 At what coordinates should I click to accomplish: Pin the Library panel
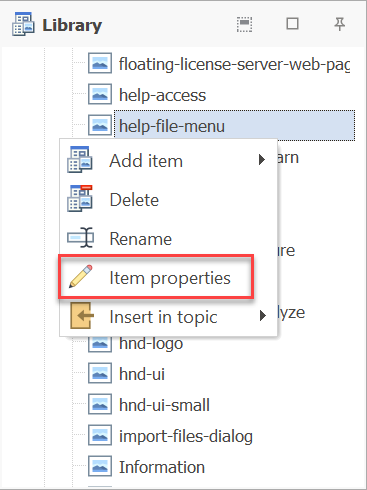click(x=339, y=24)
